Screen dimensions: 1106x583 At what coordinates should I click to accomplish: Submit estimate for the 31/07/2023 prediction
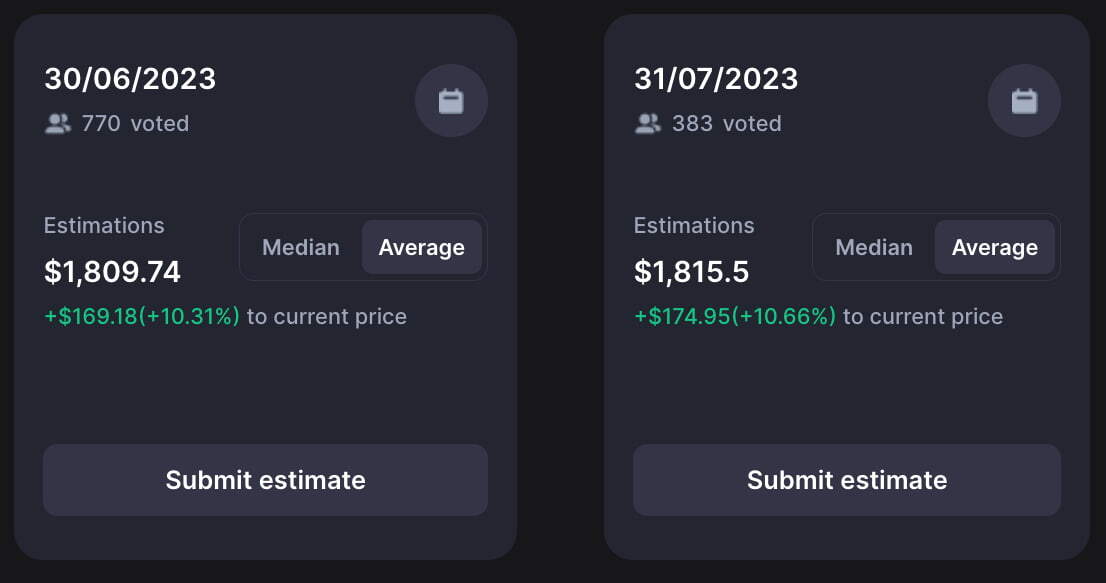coord(846,480)
